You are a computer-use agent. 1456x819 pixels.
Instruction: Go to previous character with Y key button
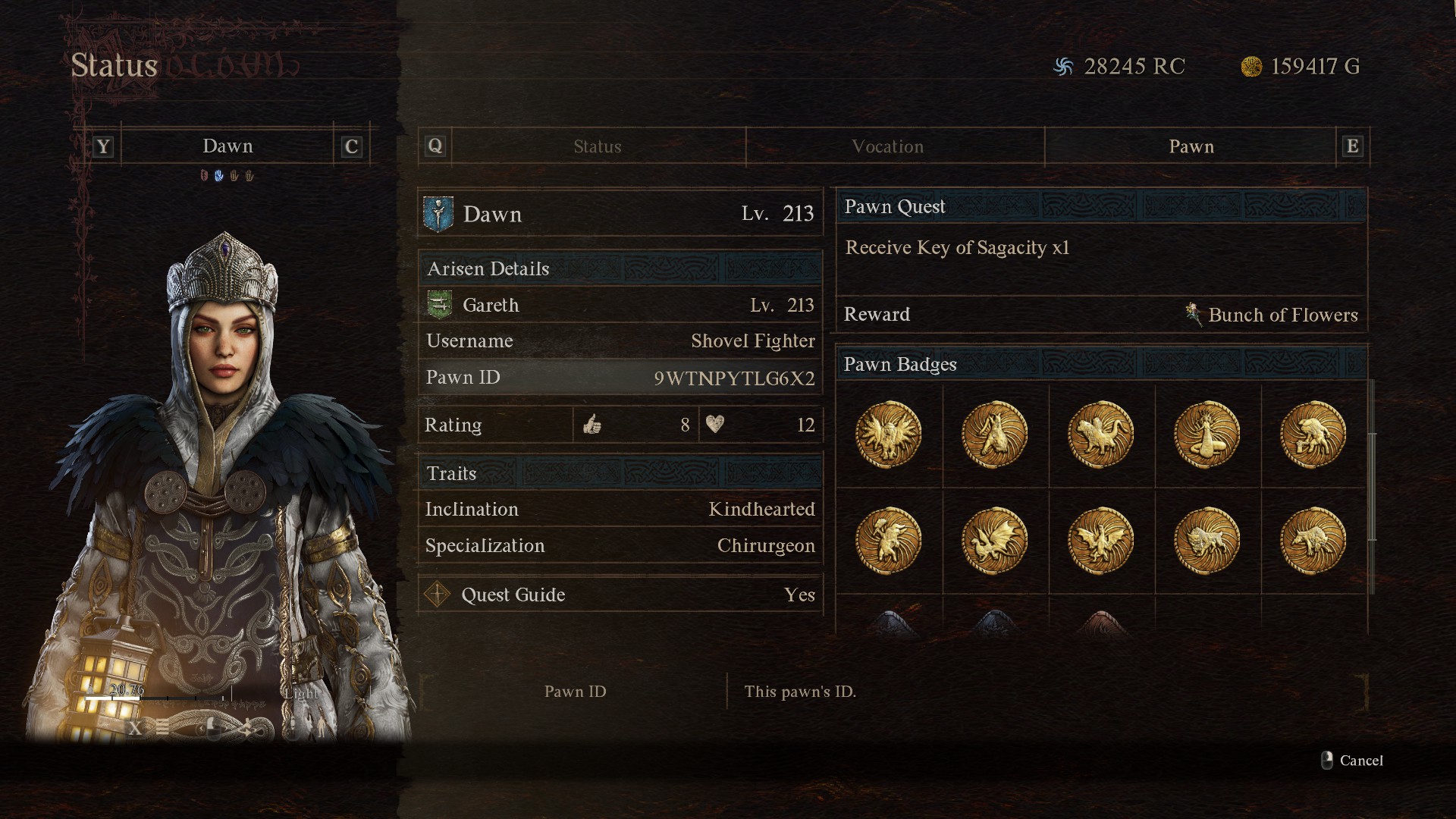[103, 146]
